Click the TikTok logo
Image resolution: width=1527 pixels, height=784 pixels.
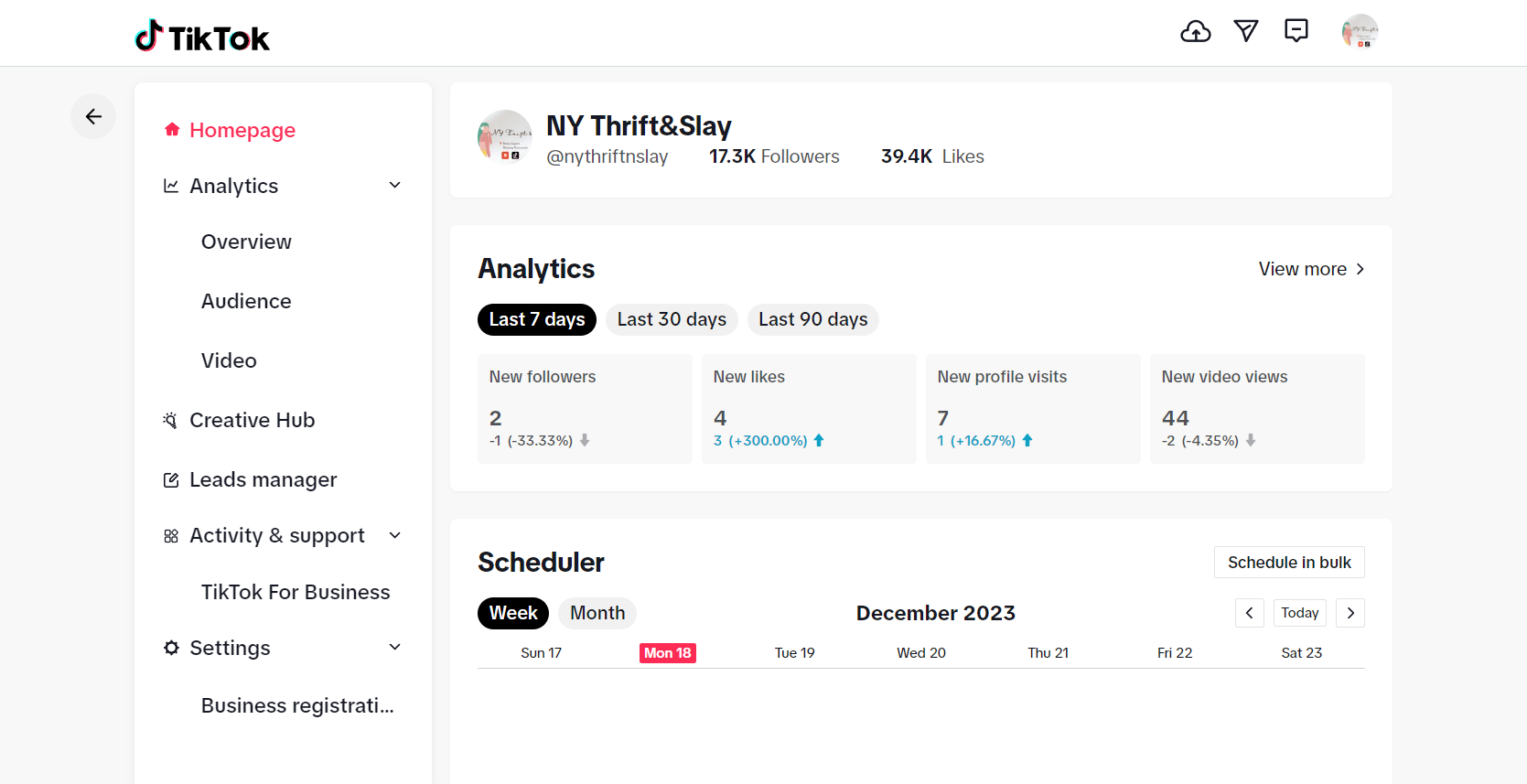[202, 37]
